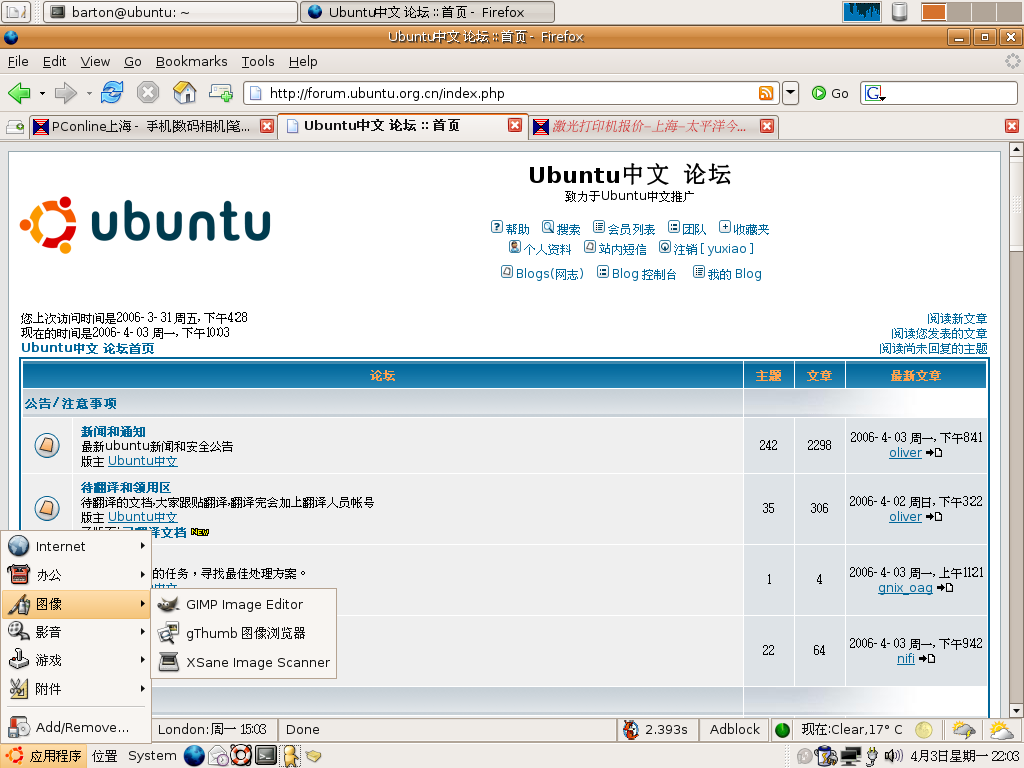Reload the page with the refresh icon
This screenshot has width=1024, height=768.
click(x=112, y=93)
